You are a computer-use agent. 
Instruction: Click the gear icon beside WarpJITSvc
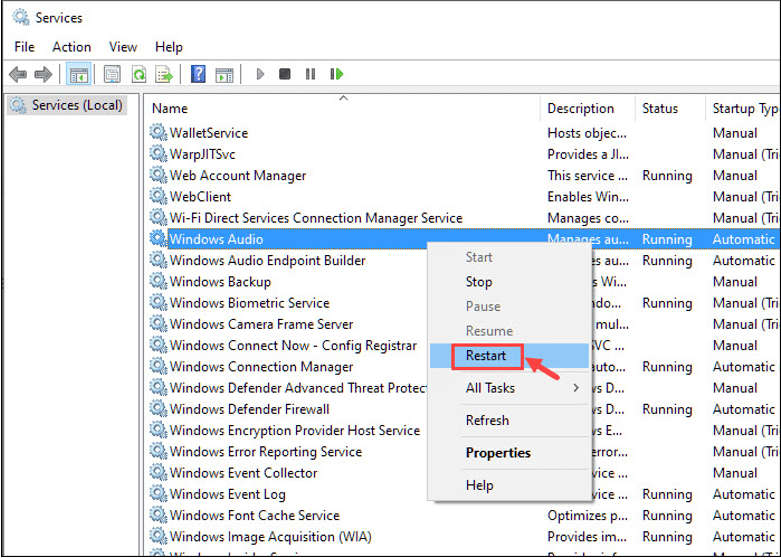pos(158,153)
